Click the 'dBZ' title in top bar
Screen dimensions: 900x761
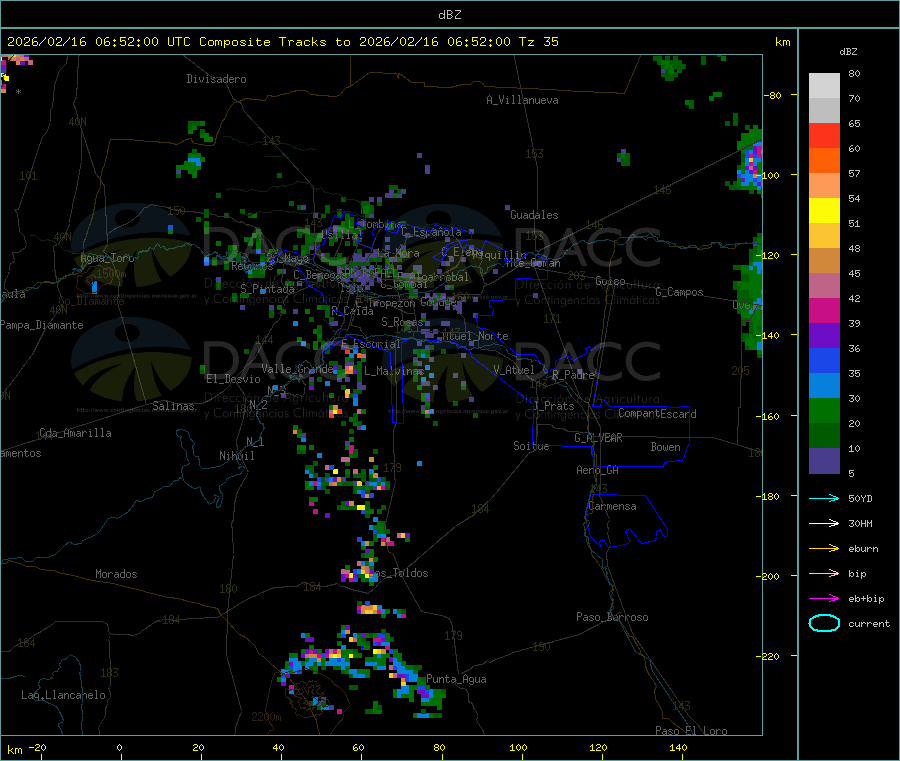(449, 15)
